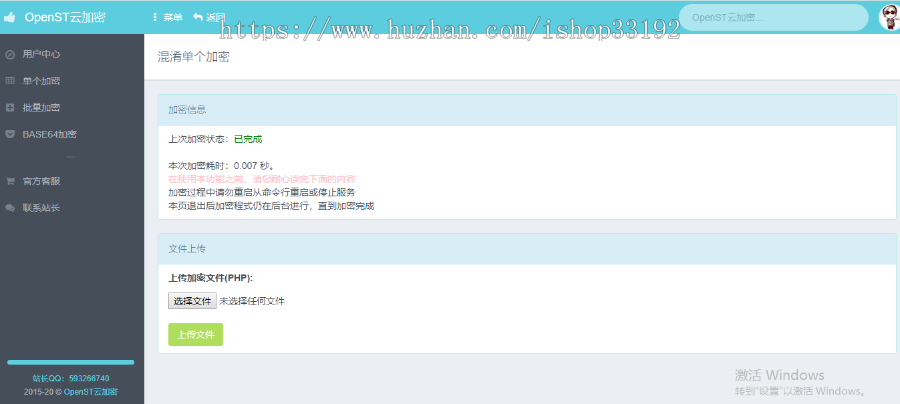Click the pink warning notice line
Viewport: 900px width, 404px height.
[x=262, y=179]
